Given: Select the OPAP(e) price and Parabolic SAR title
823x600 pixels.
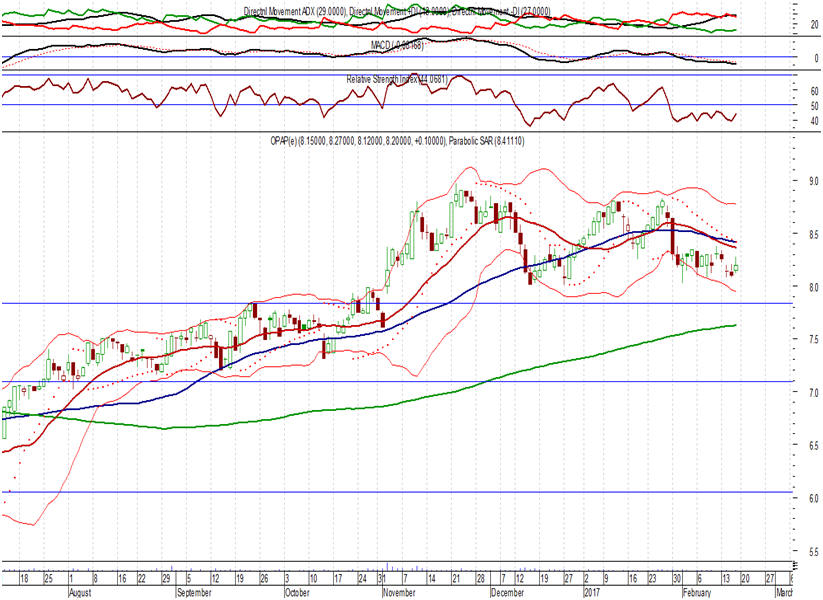Looking at the screenshot, I should (x=397, y=140).
